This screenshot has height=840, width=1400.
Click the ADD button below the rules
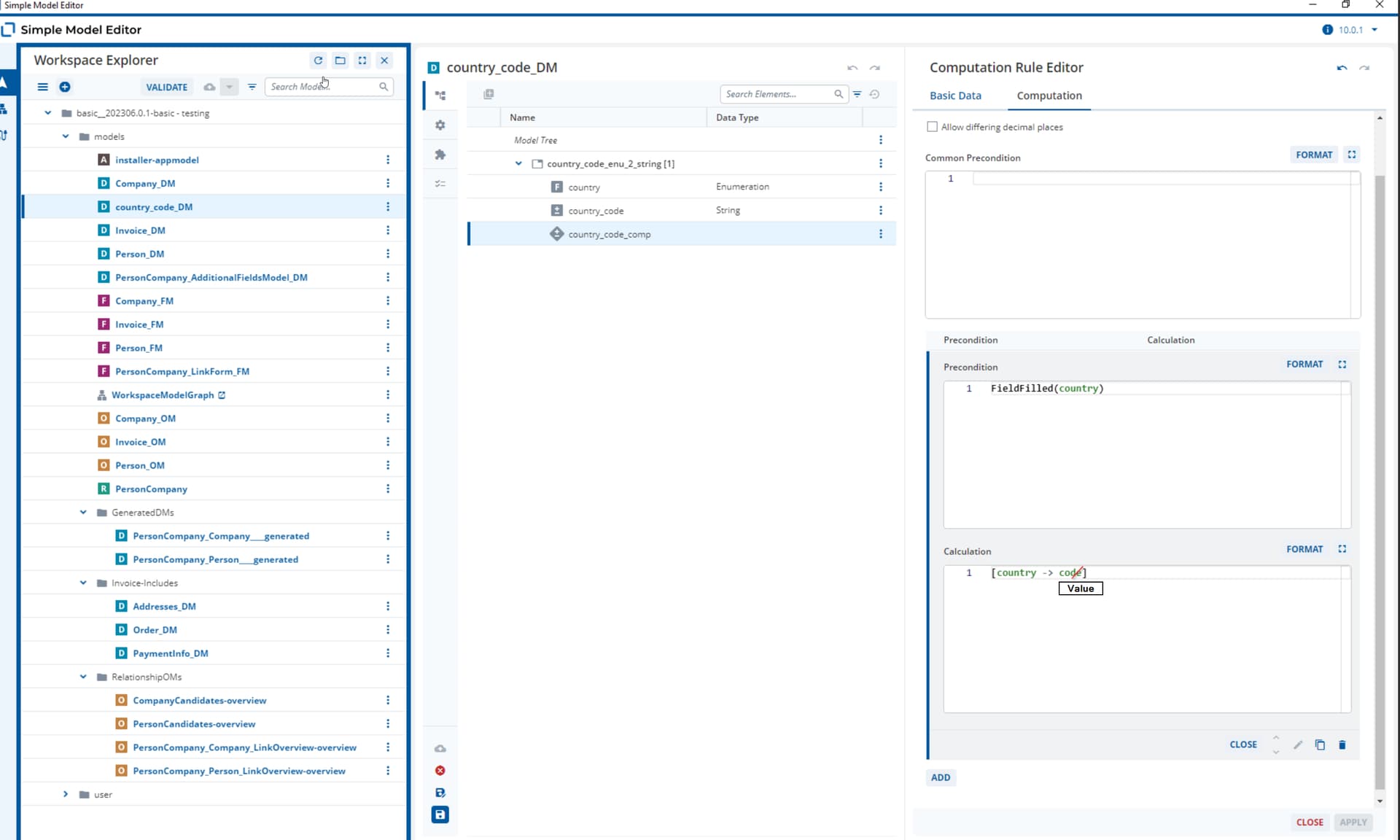coord(941,777)
